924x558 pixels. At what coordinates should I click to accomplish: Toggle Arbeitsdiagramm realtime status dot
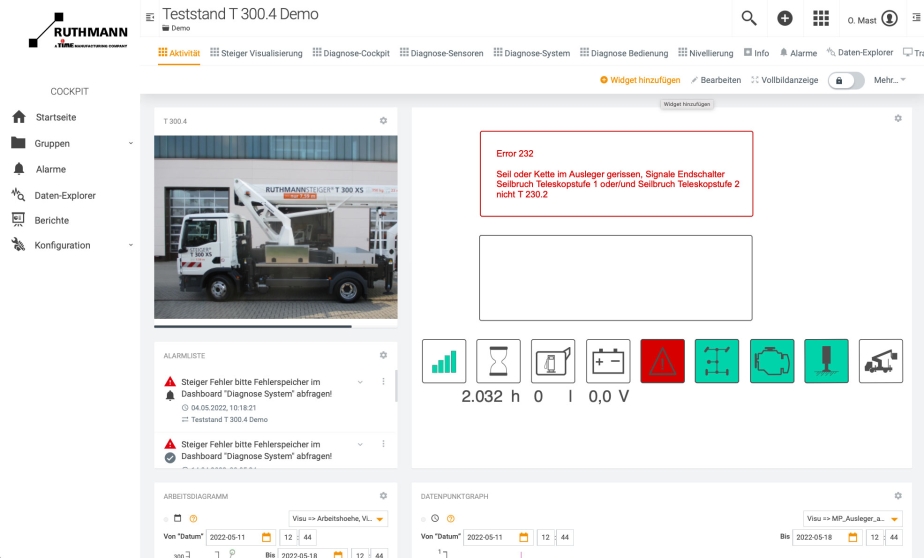[x=166, y=519]
